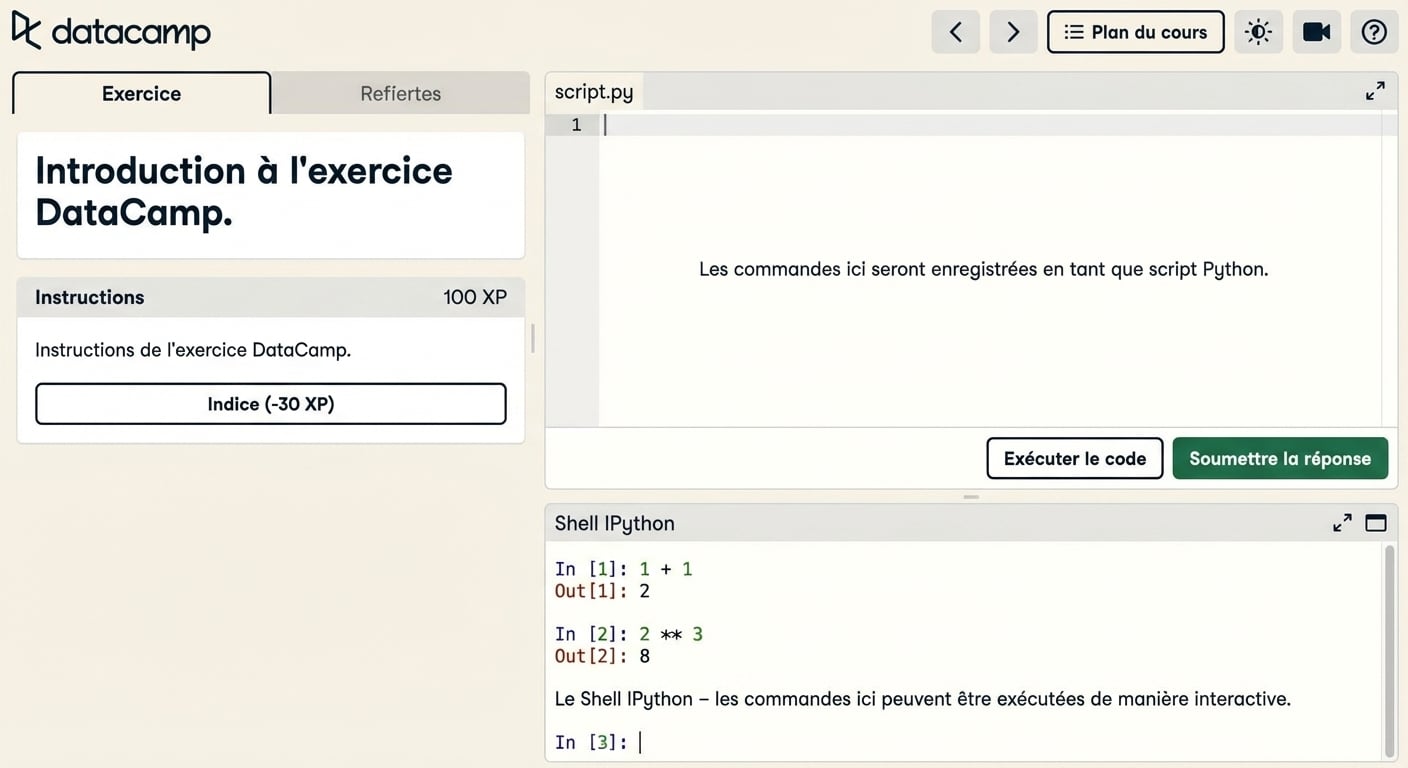
Task: Click the sidebar vertical resize handle
Action: point(533,337)
